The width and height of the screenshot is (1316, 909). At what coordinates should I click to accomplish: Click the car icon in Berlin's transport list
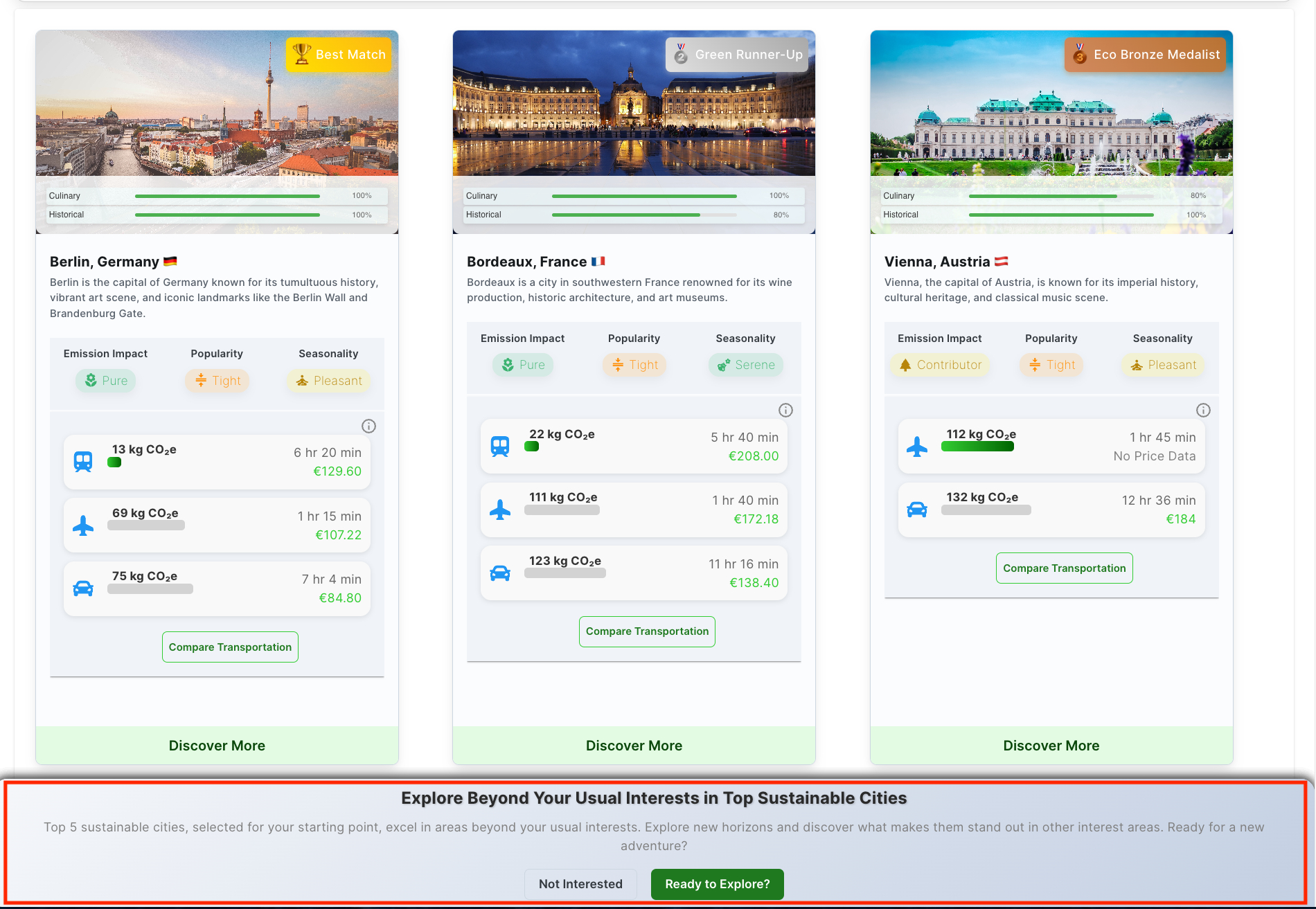(x=83, y=588)
